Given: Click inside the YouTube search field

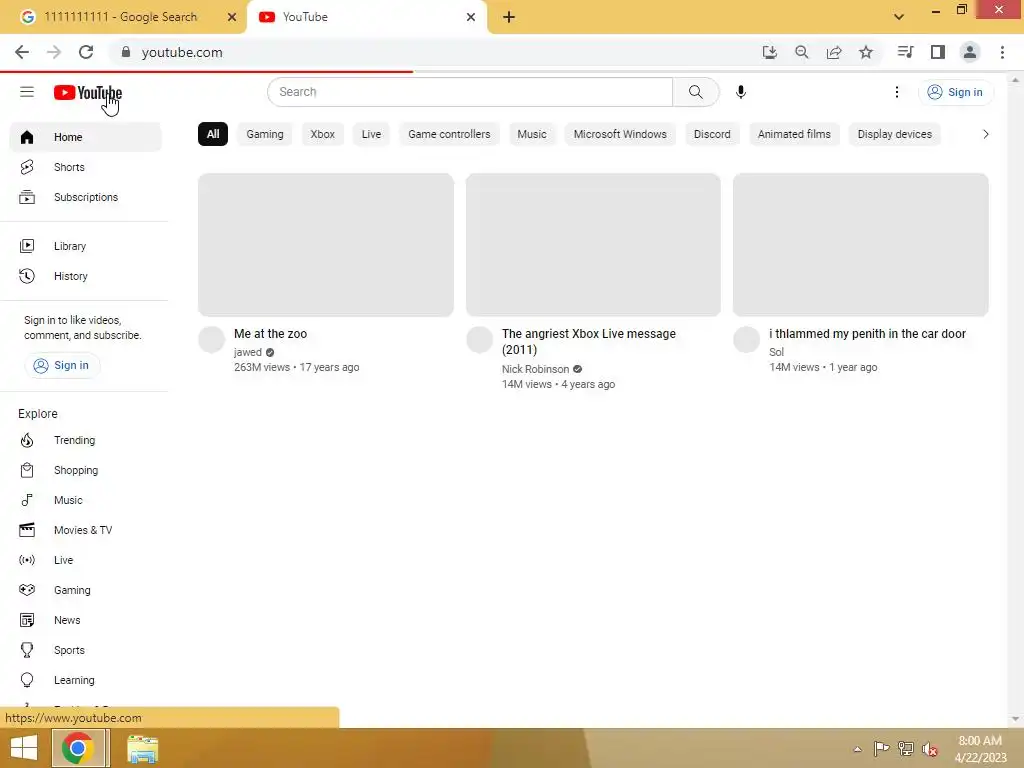Looking at the screenshot, I should tap(470, 92).
